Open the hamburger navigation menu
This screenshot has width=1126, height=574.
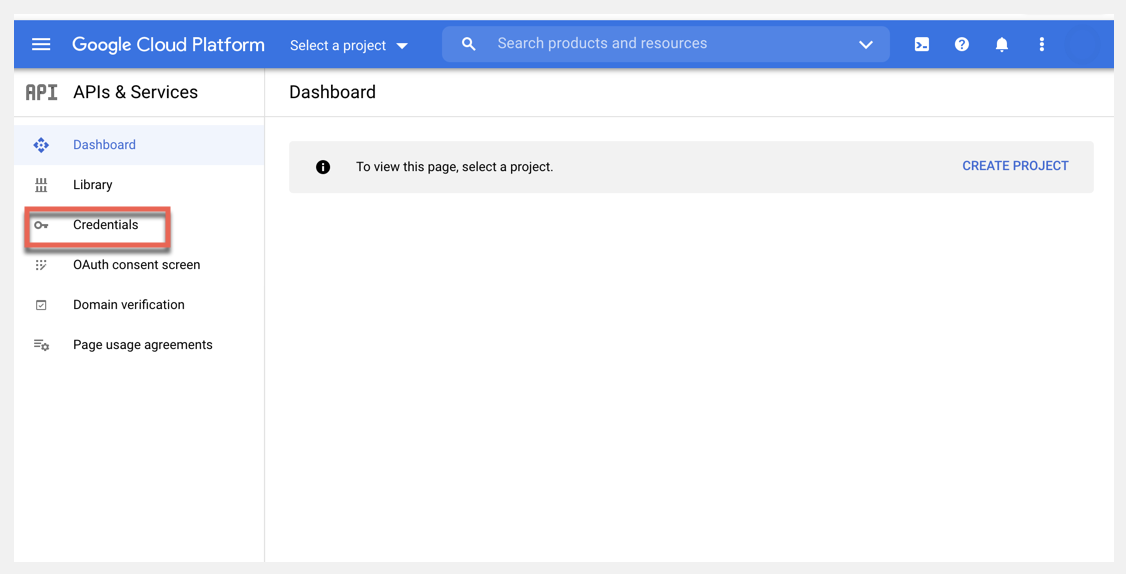(x=41, y=44)
